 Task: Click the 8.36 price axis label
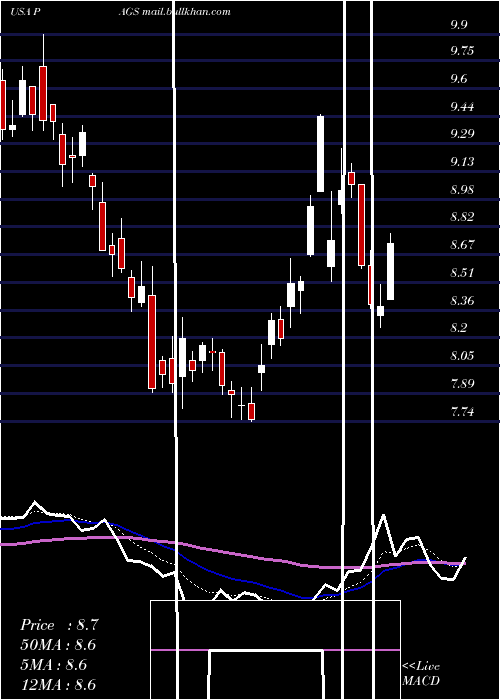(462, 300)
